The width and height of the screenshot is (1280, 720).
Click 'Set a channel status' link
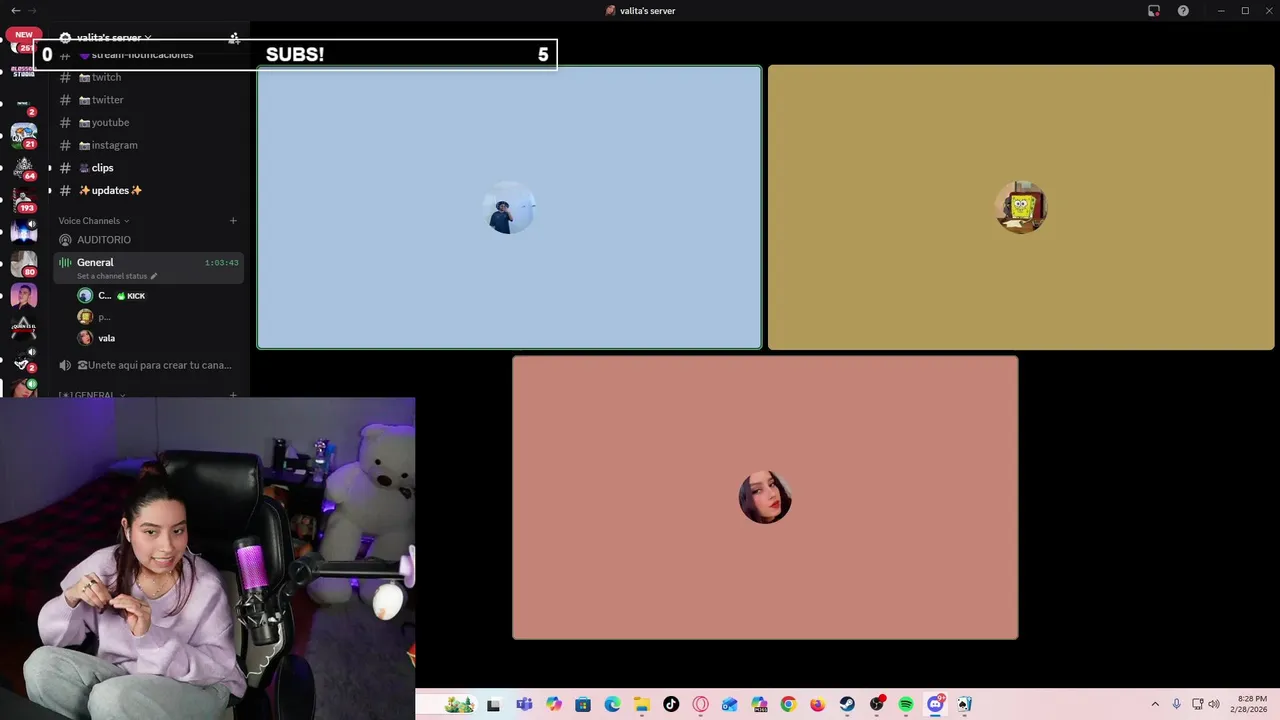coord(112,276)
